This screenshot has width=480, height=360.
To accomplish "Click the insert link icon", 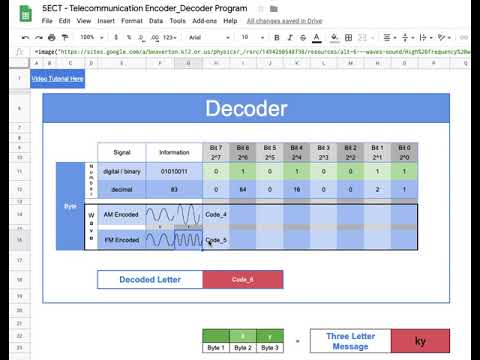I will pos(464,37).
